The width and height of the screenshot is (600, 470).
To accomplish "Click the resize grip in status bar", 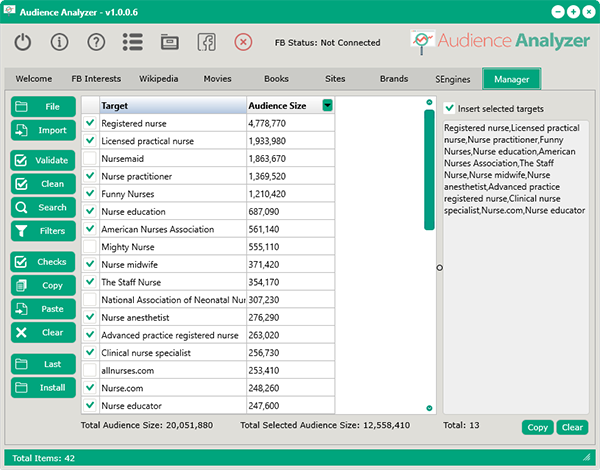I will [x=587, y=457].
